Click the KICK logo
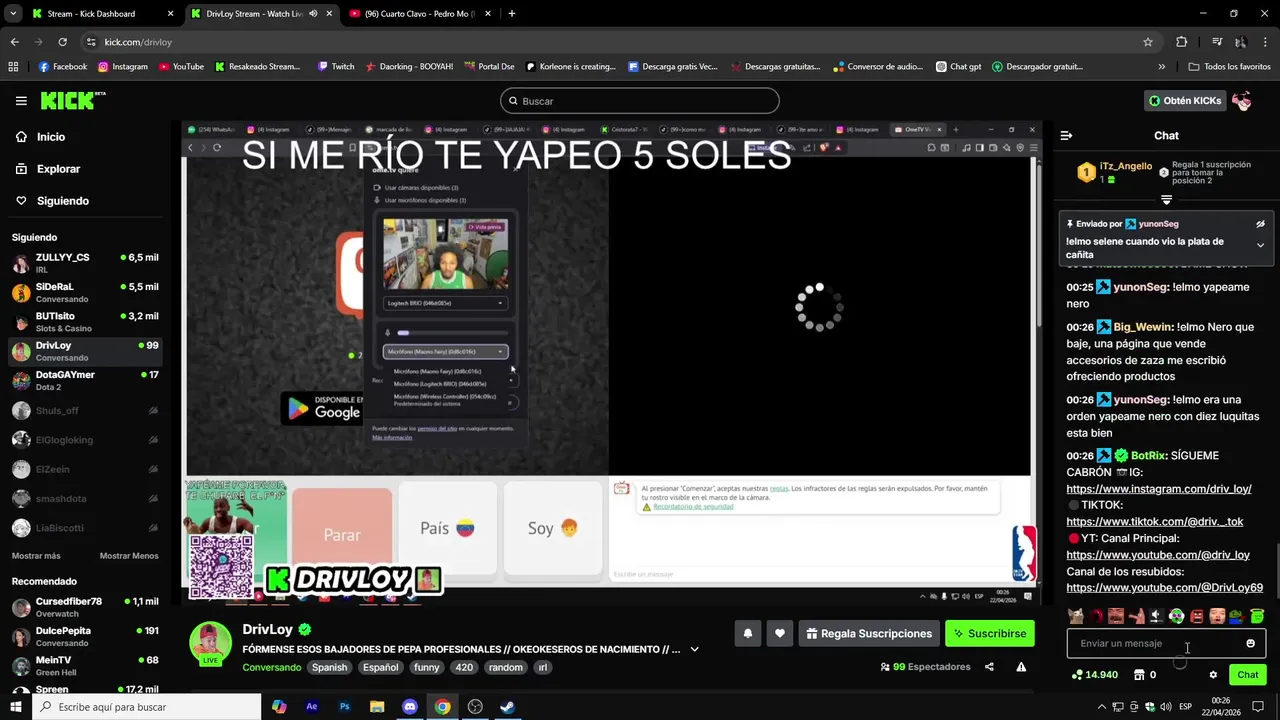 [x=72, y=100]
